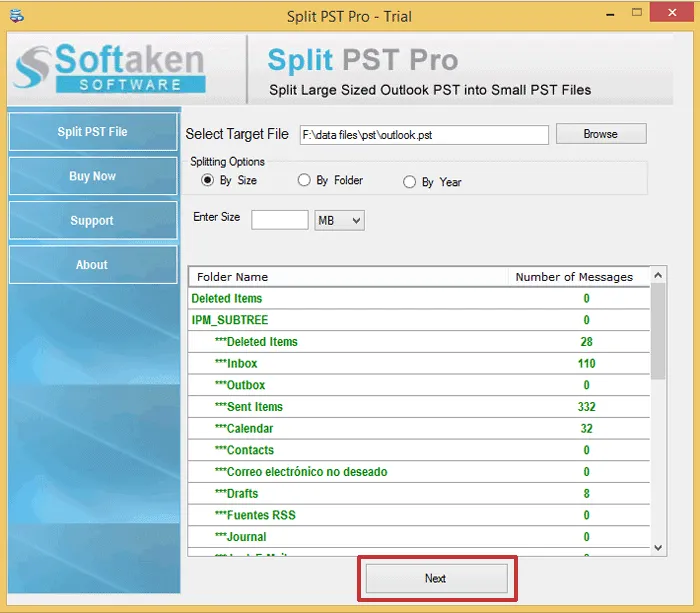Click the folder list scrollbar thumb
This screenshot has height=613, width=700.
click(x=658, y=331)
